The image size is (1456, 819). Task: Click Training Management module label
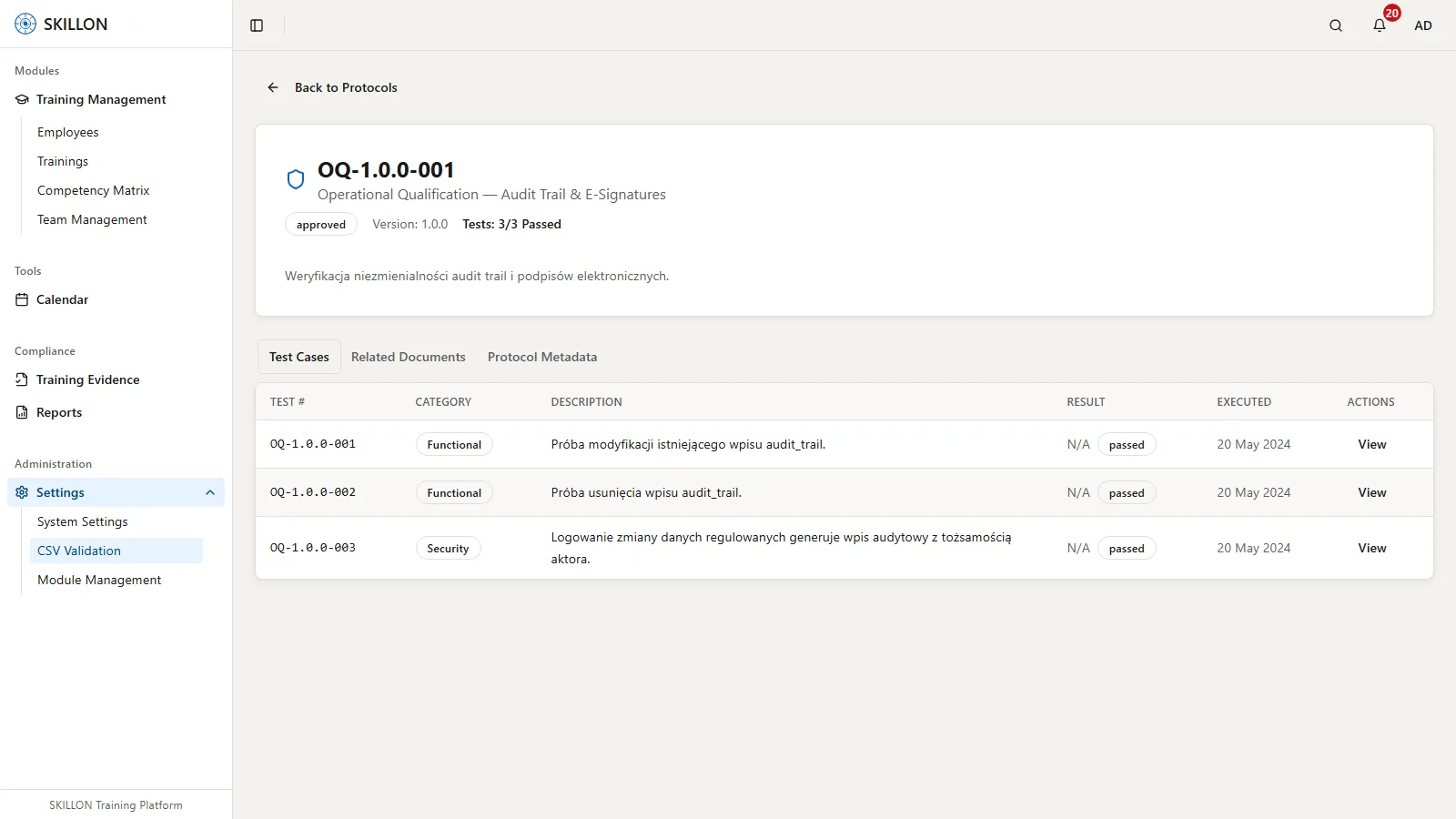101,99
